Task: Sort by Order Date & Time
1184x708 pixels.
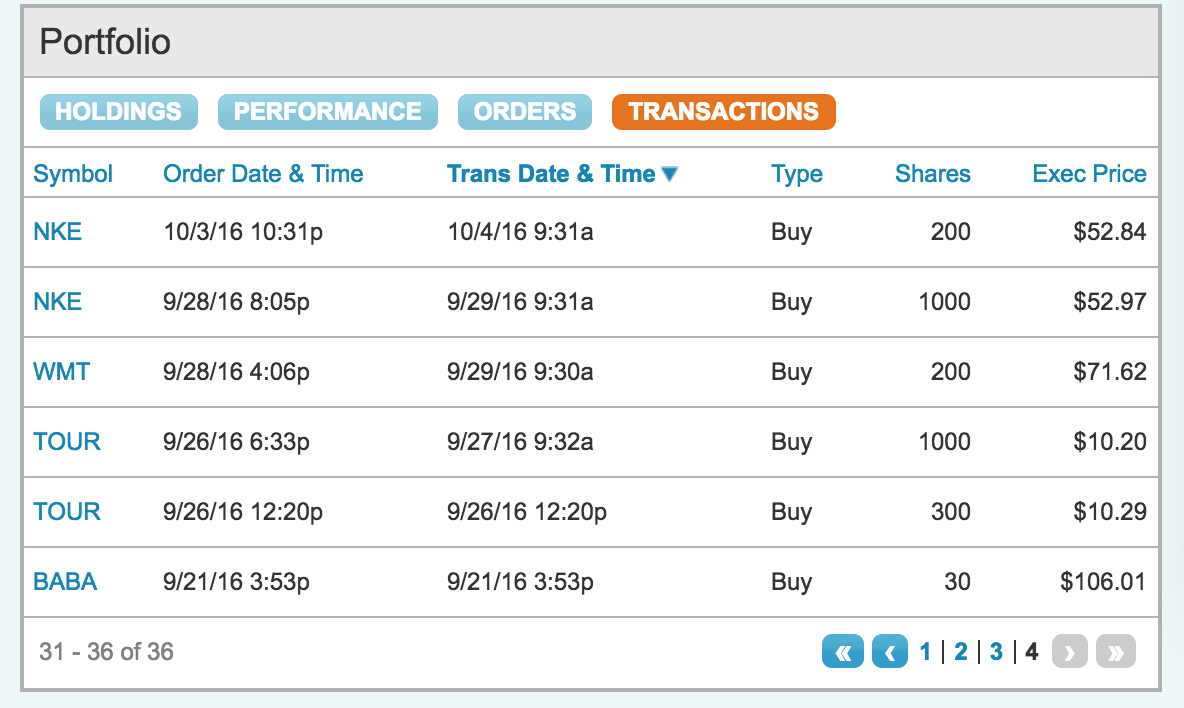Action: point(263,174)
